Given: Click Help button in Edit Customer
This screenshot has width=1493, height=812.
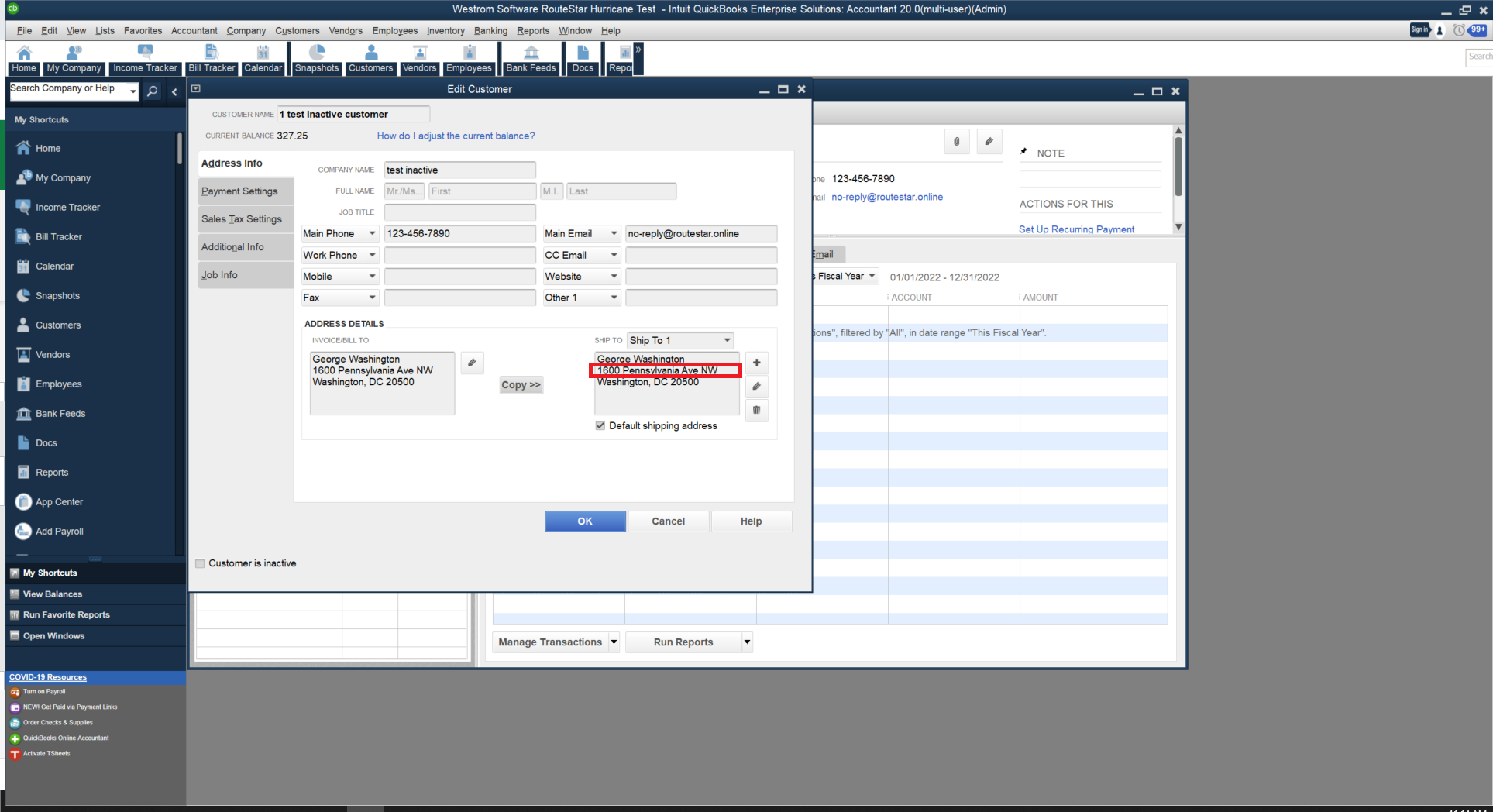Looking at the screenshot, I should tap(752, 521).
